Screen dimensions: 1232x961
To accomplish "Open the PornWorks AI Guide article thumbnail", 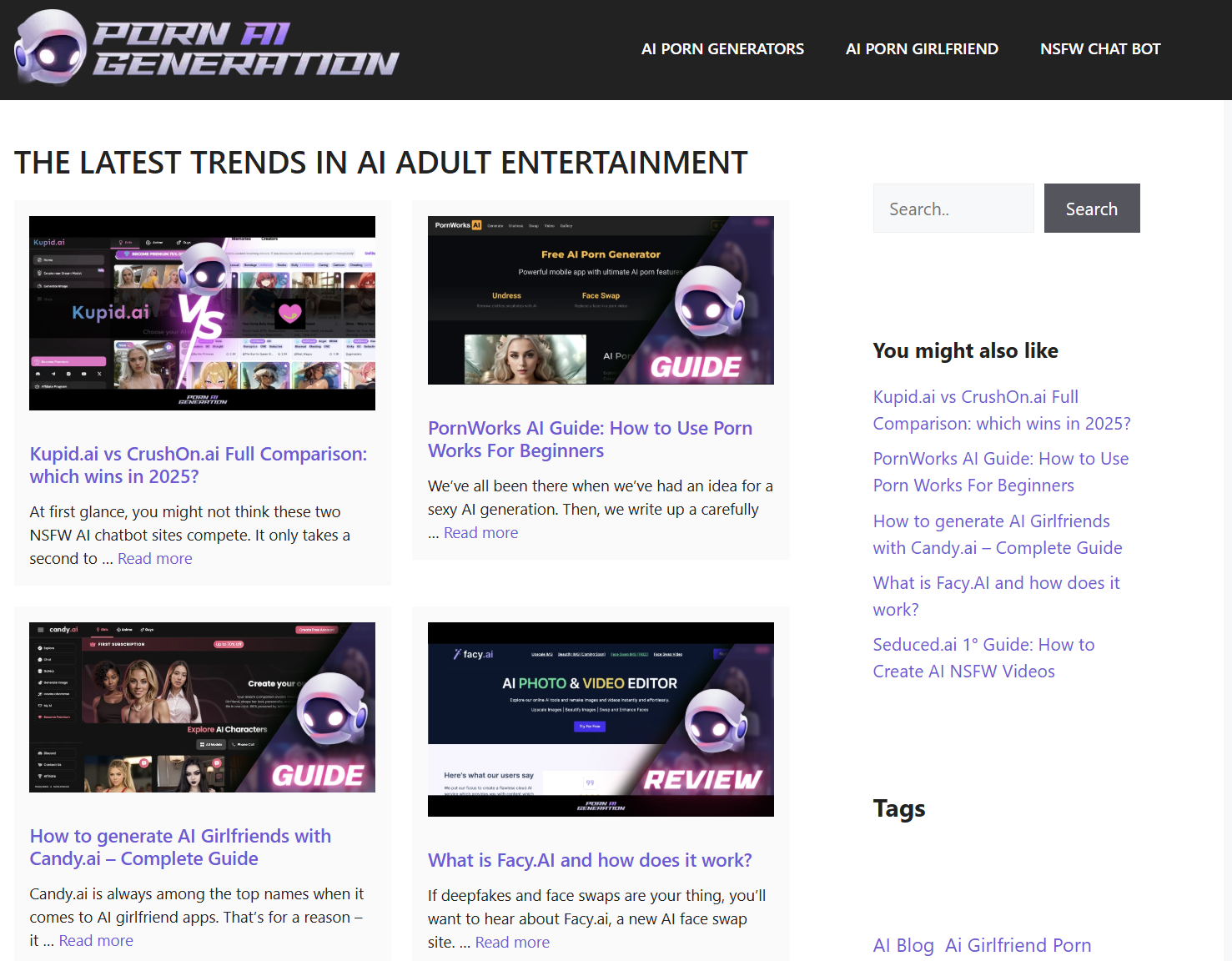I will pyautogui.click(x=601, y=300).
